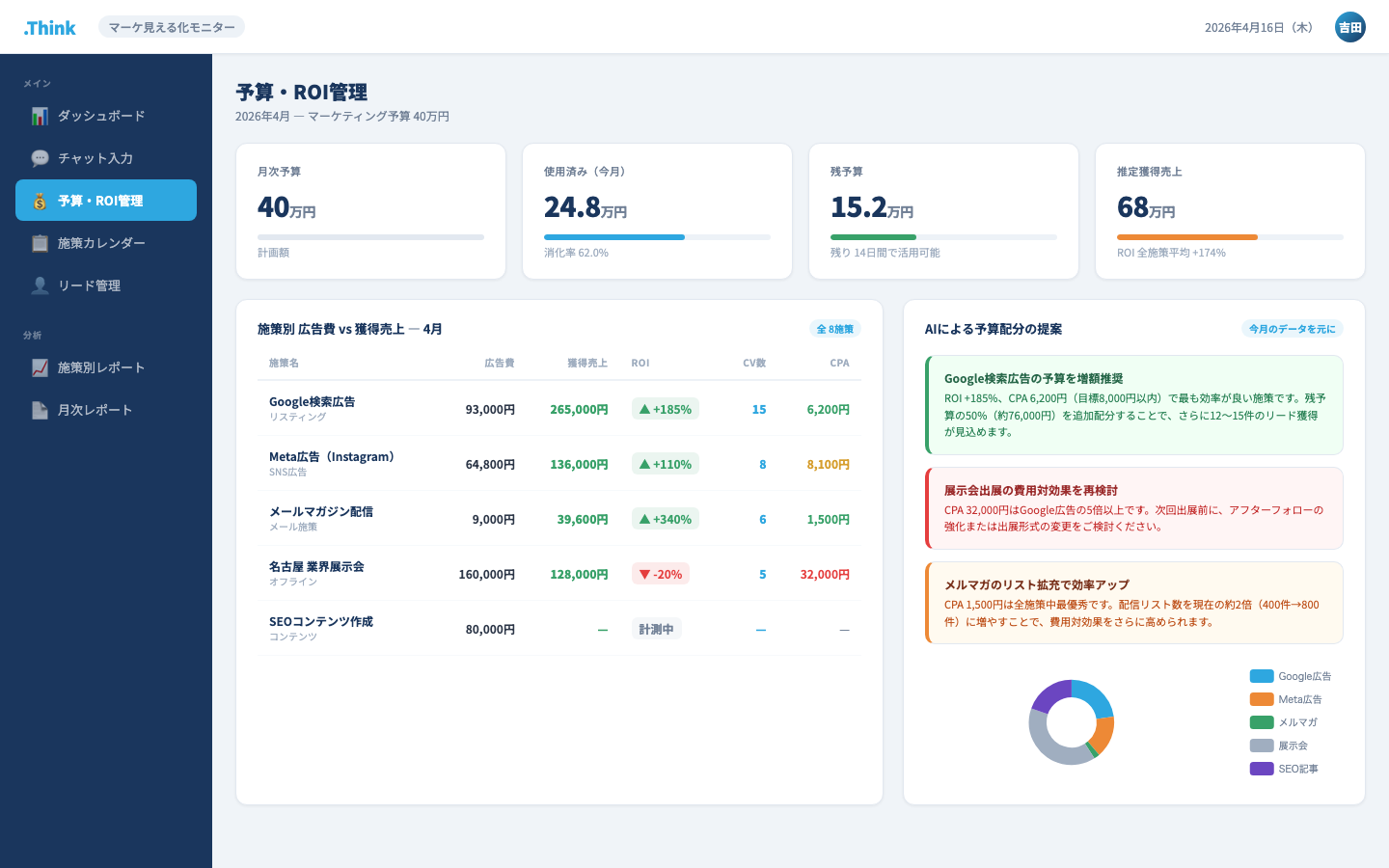Open the 吉田 user avatar
This screenshot has height=868, width=1389.
click(1350, 27)
